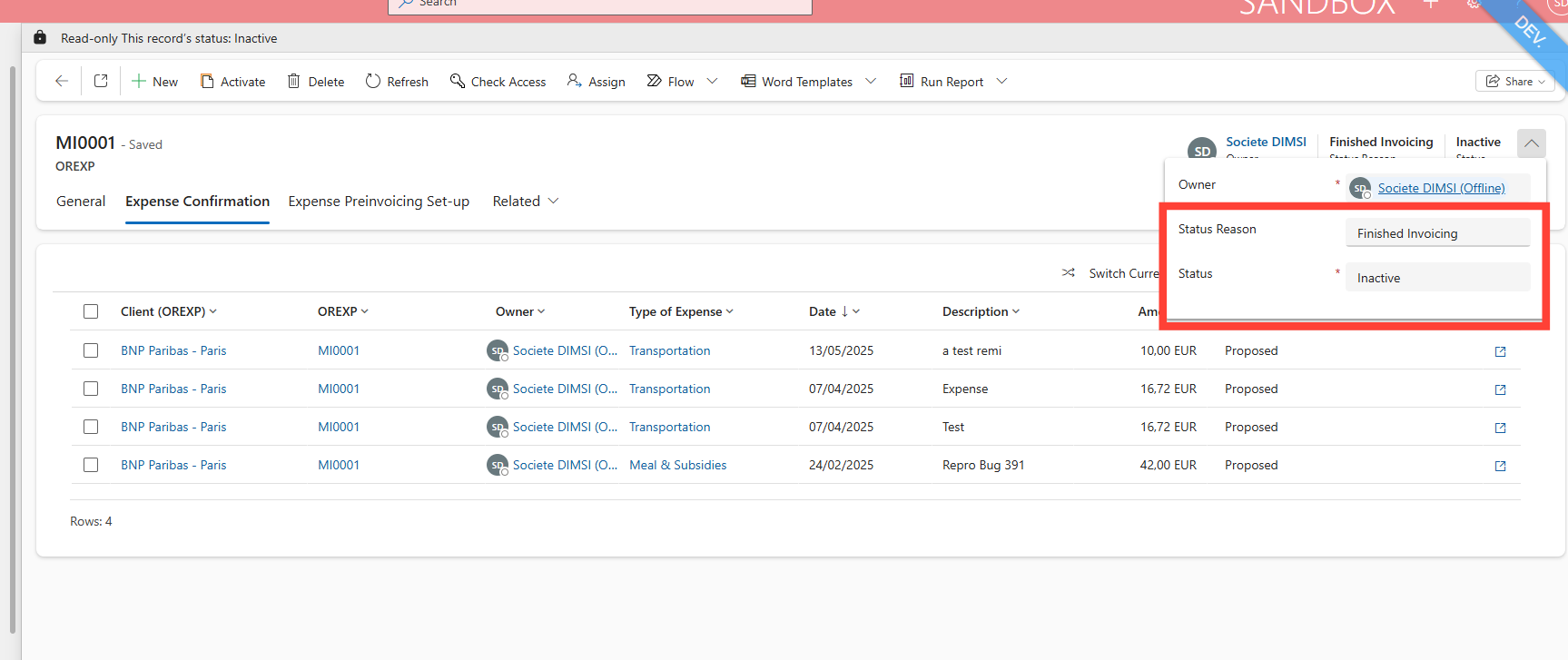
Task: Click the 'Rows: 4' footer text
Action: (91, 521)
